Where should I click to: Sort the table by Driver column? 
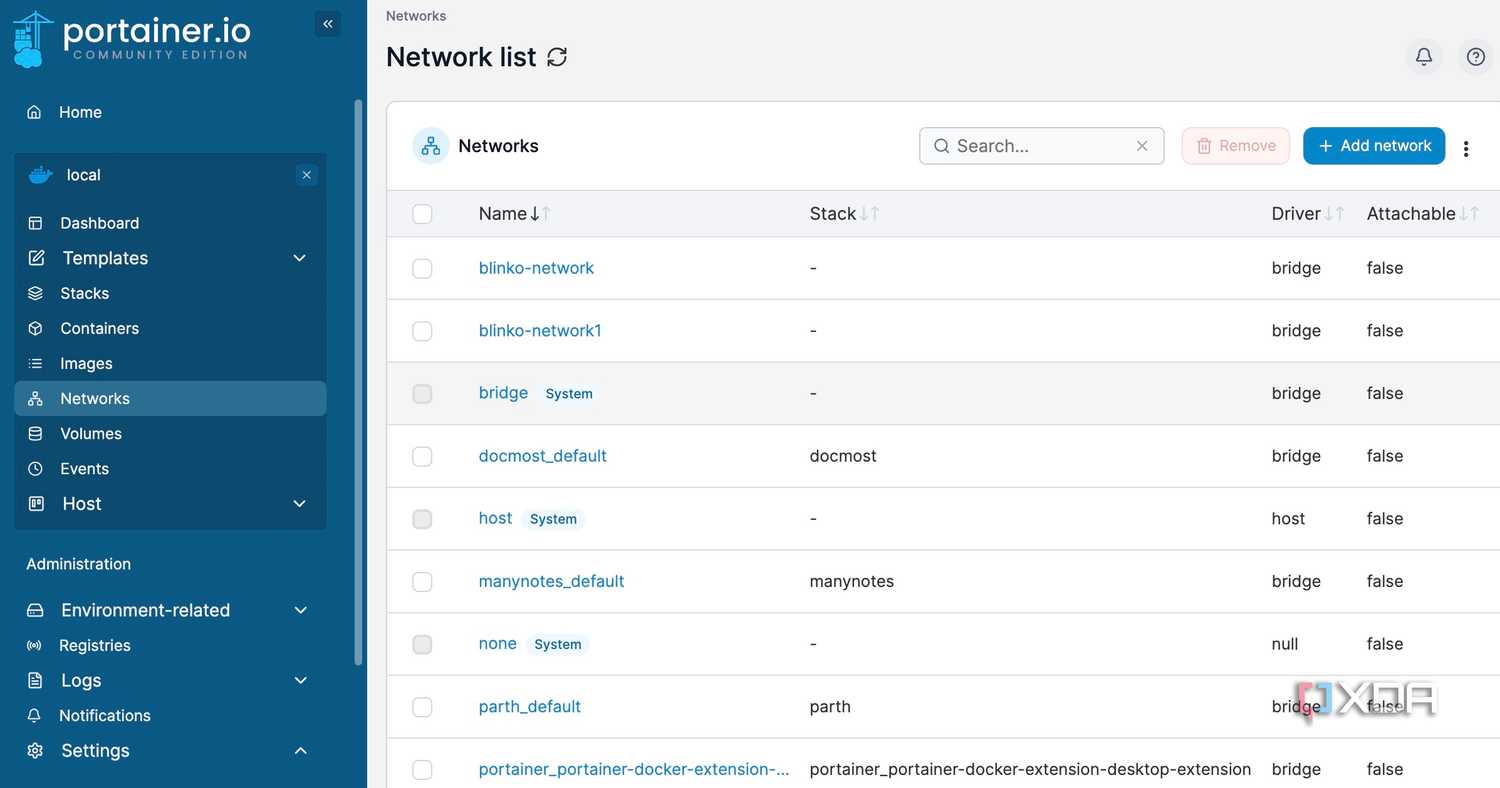click(x=1307, y=214)
